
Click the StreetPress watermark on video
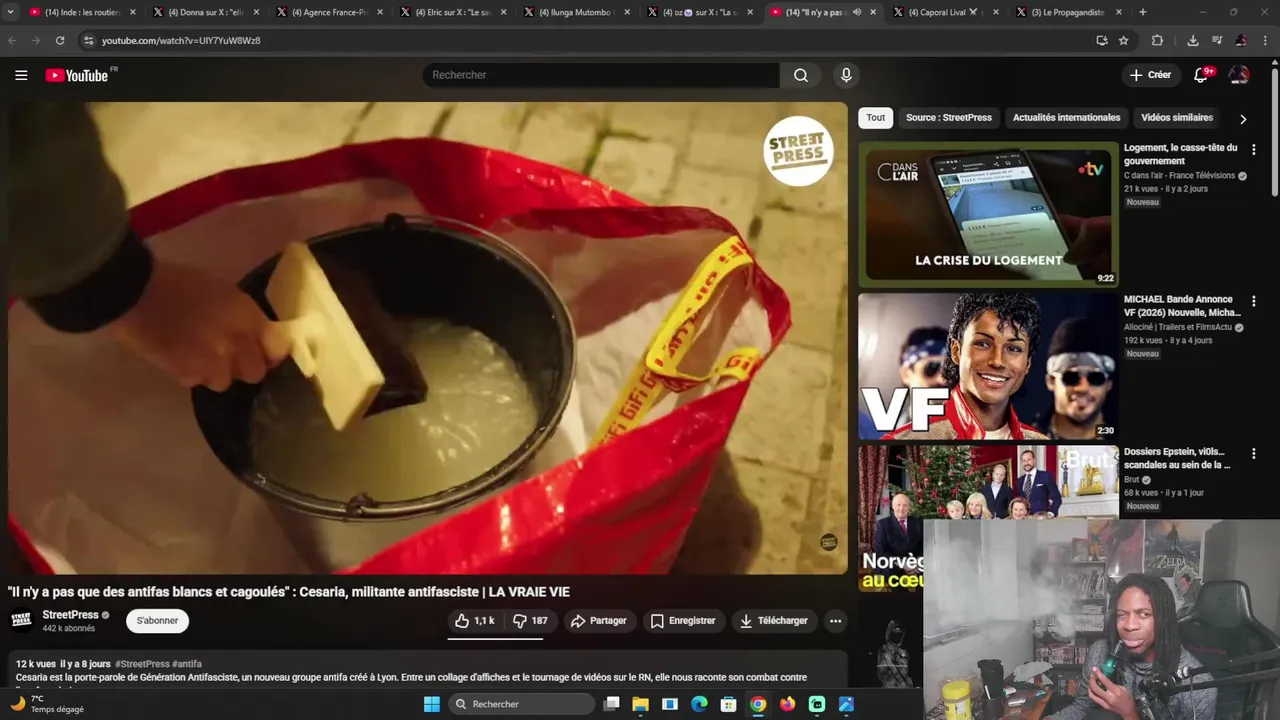coord(828,542)
